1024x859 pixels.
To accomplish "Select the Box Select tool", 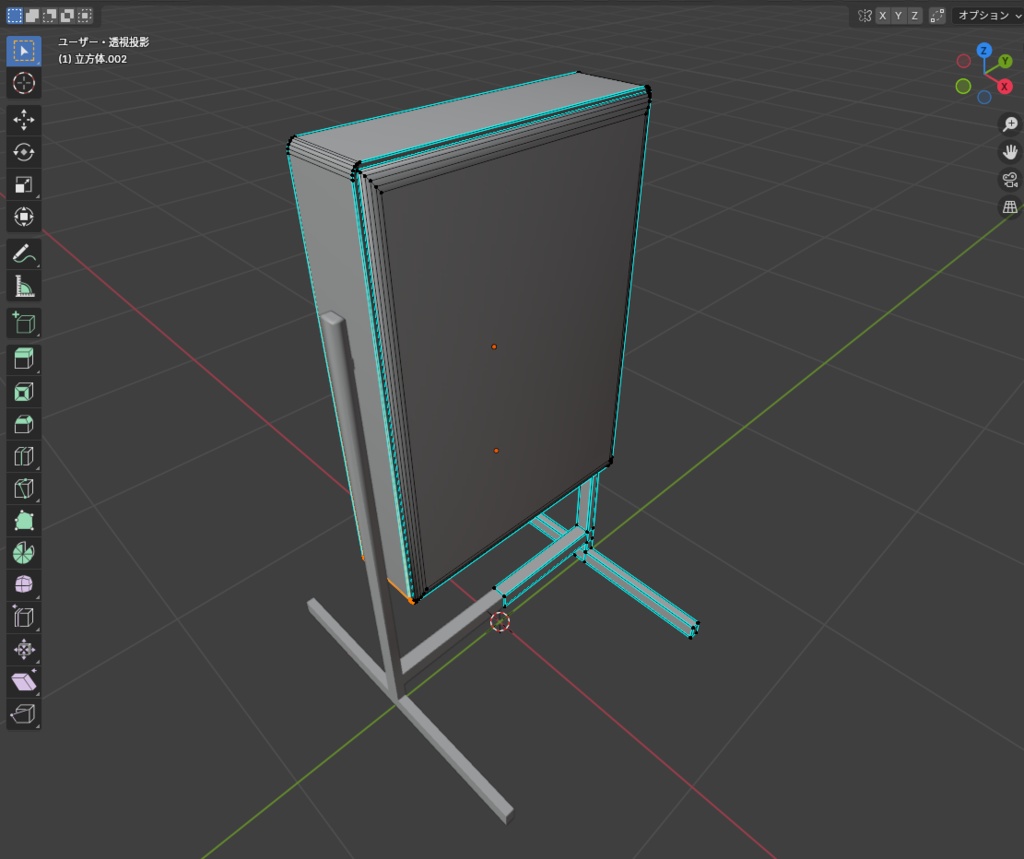I will coord(24,51).
